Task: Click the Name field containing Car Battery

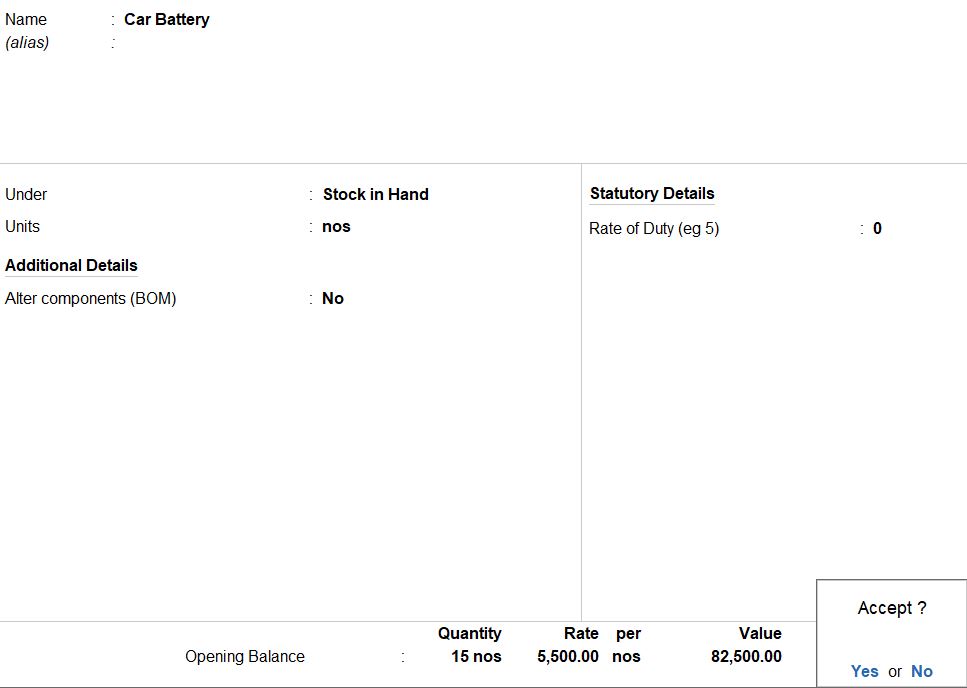Action: coord(166,20)
